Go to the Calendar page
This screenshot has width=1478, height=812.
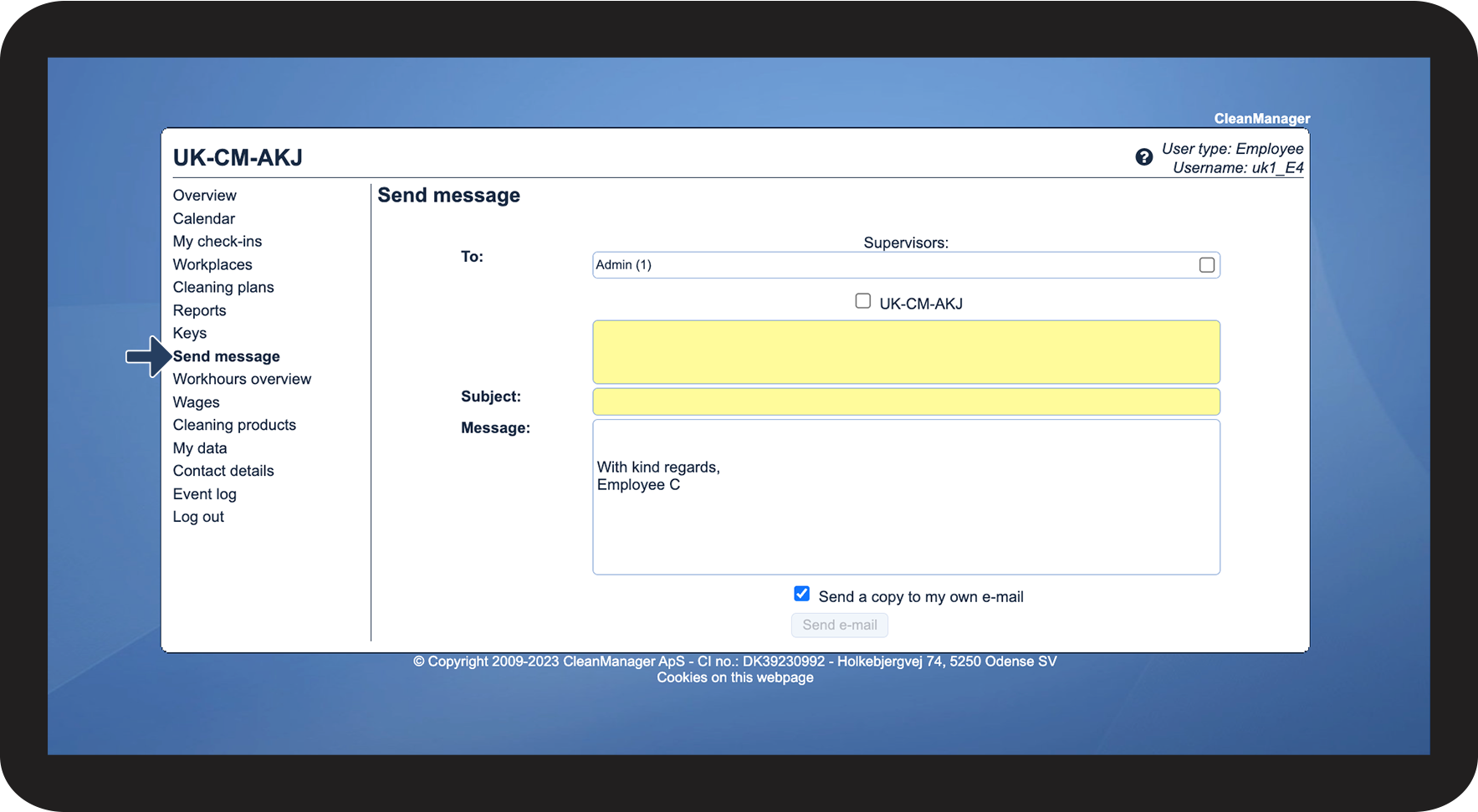click(x=203, y=219)
